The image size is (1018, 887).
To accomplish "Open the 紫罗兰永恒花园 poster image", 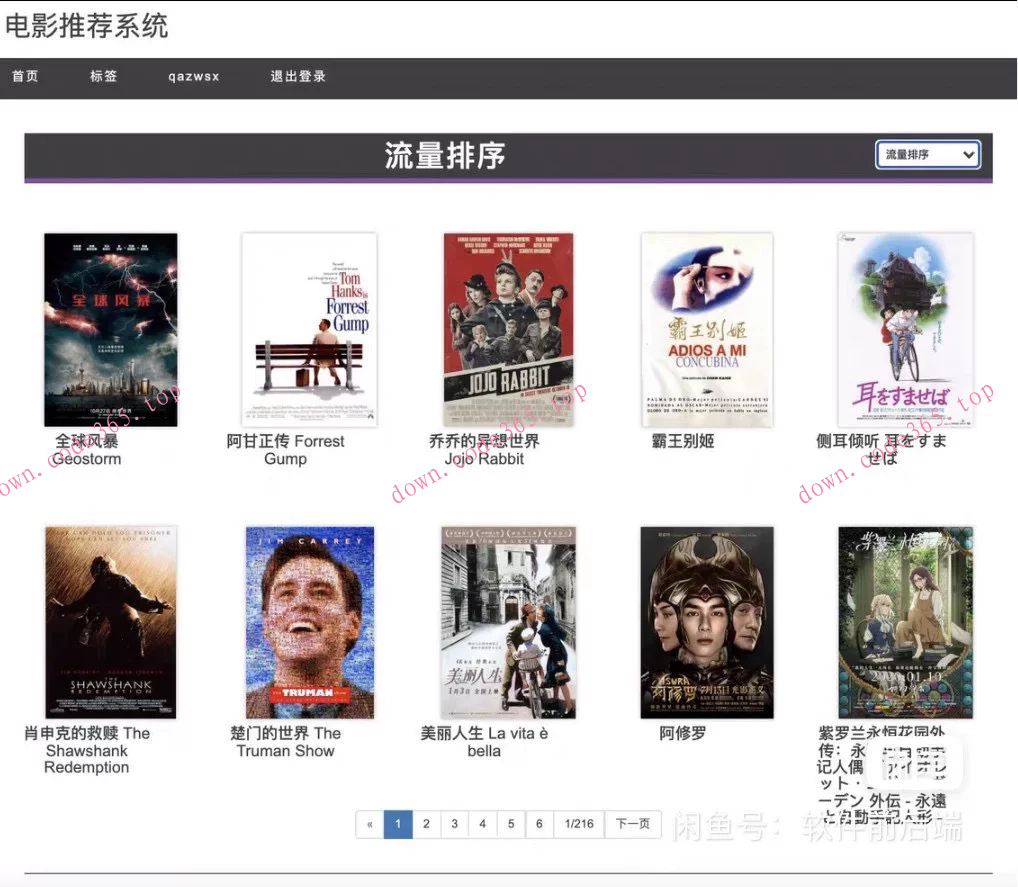I will [906, 623].
